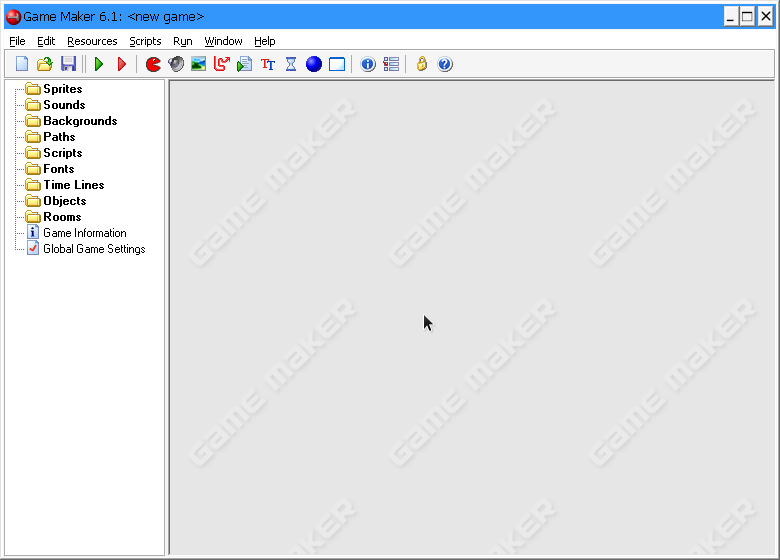Select the Sprites label in tree
The image size is (780, 560).
[x=63, y=89]
